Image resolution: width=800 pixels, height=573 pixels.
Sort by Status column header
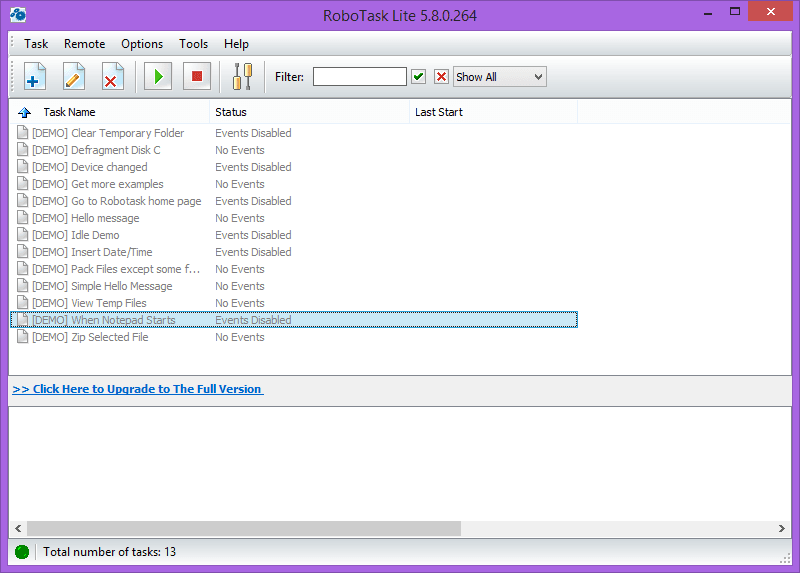point(310,112)
